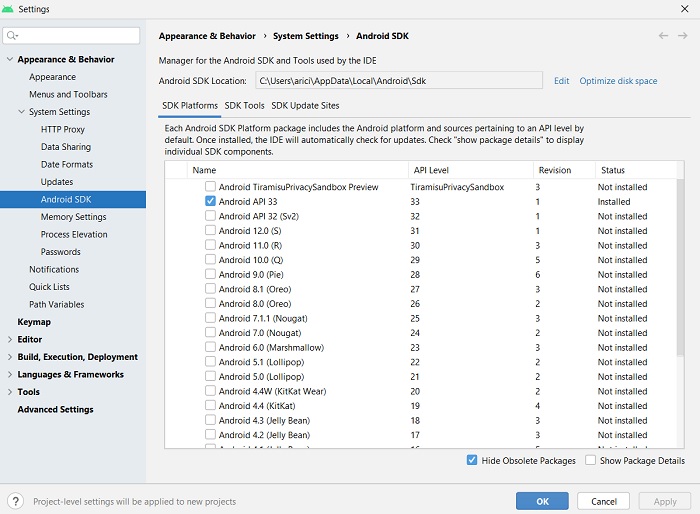Click the disabled Apply button
The width and height of the screenshot is (700, 514).
[x=665, y=501]
